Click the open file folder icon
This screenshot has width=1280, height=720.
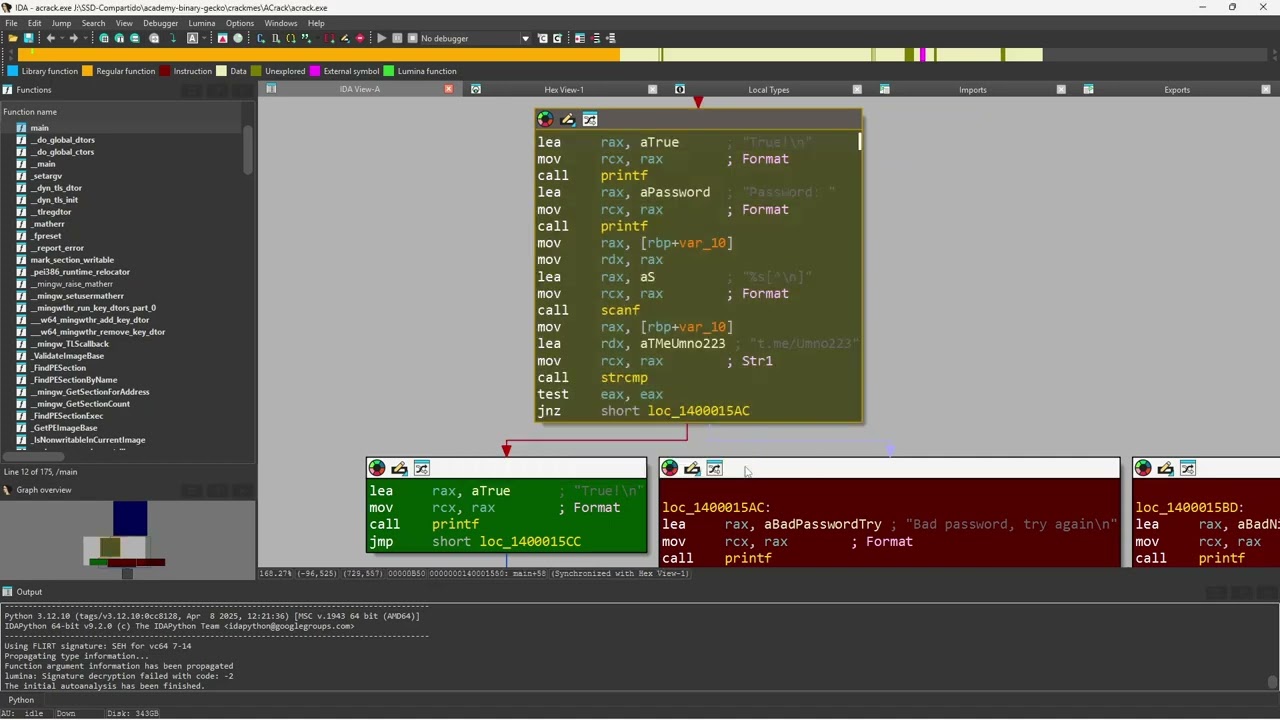13,38
